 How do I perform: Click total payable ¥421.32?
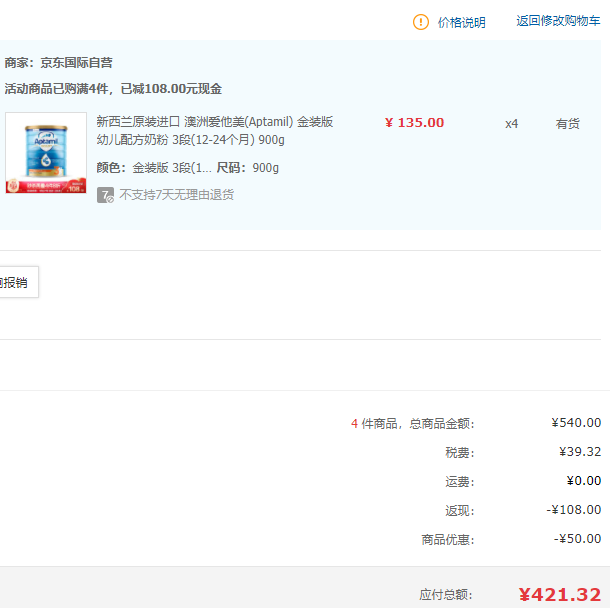click(x=560, y=595)
